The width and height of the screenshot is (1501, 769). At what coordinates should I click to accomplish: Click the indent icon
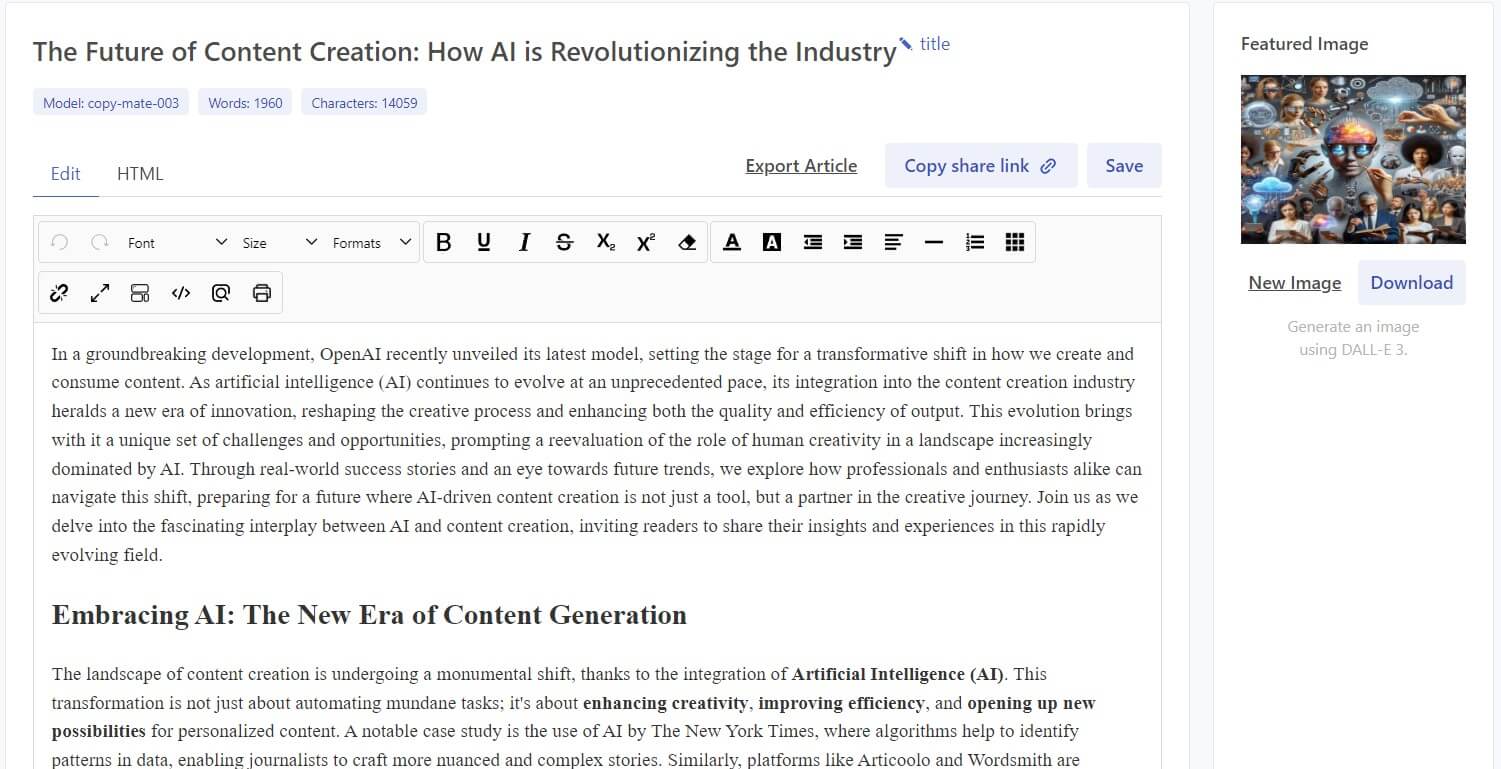[853, 242]
